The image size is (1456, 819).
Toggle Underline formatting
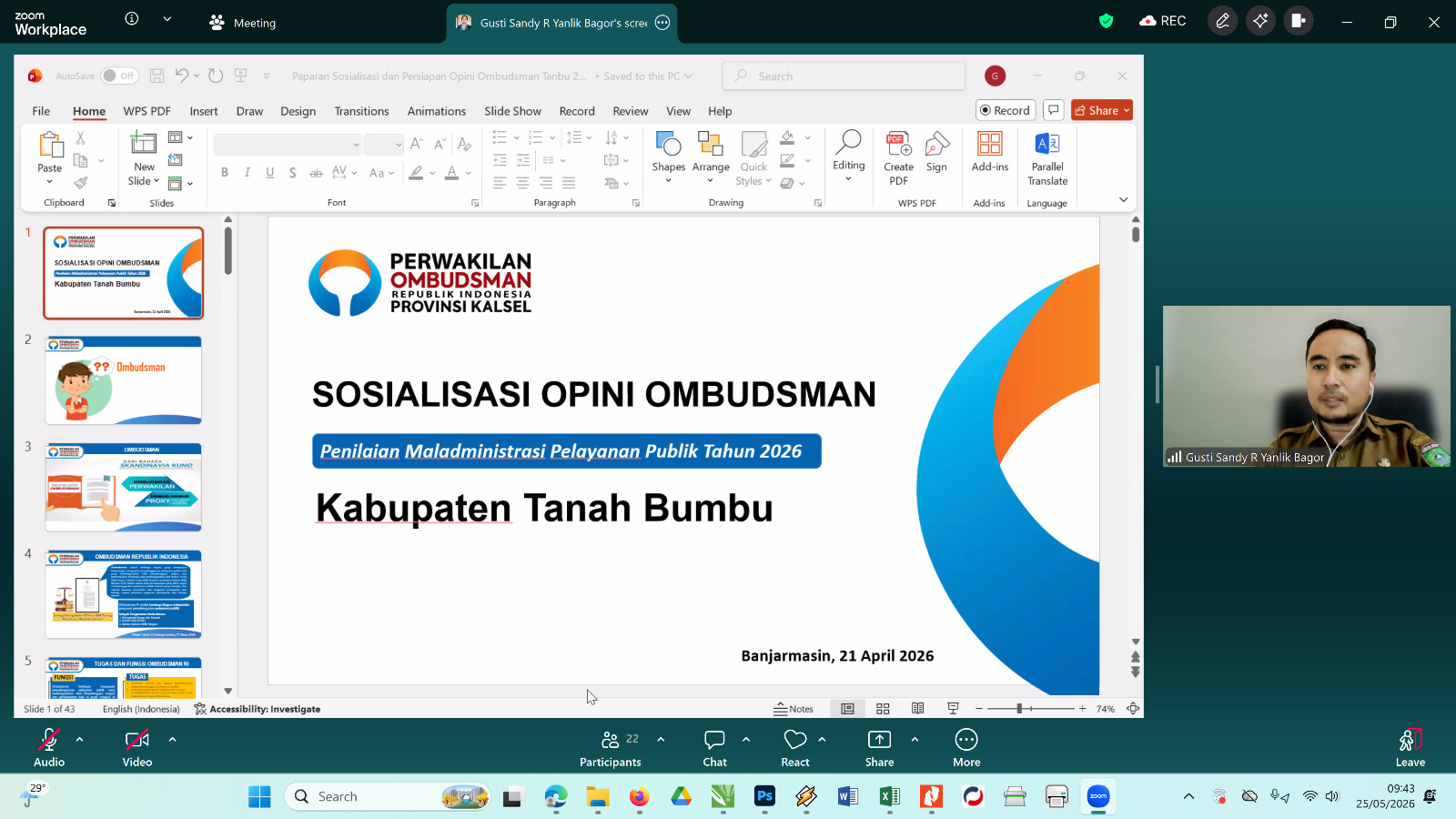269,173
